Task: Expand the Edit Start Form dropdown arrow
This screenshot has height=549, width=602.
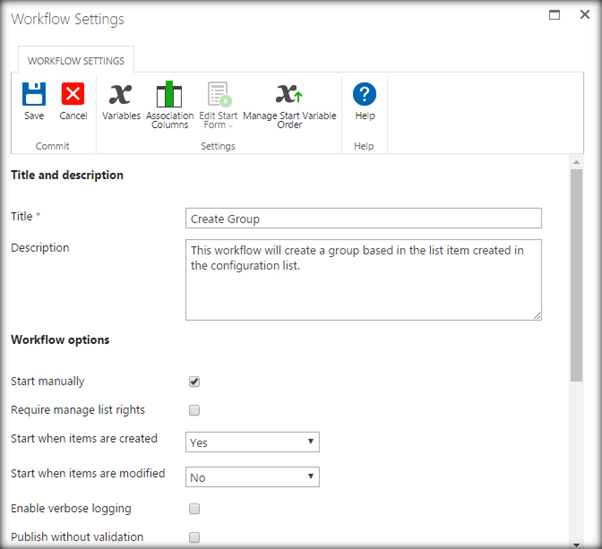Action: click(x=230, y=126)
